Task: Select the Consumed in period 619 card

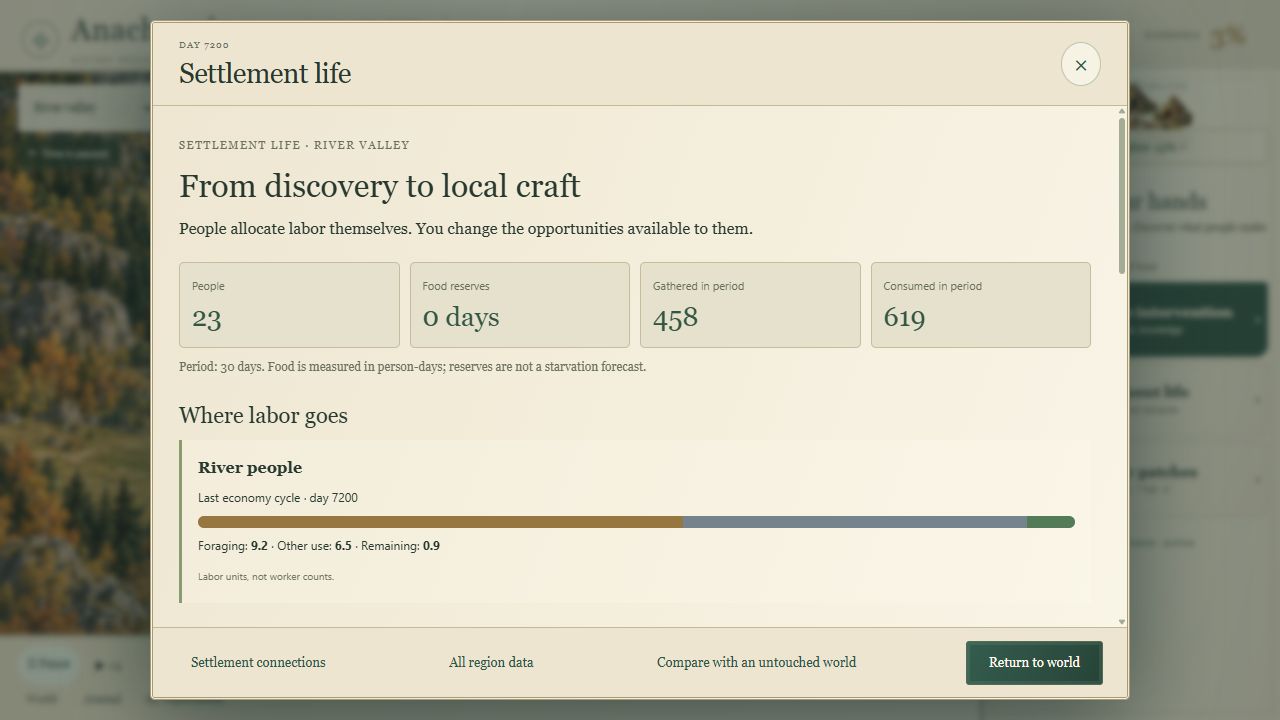Action: (981, 305)
